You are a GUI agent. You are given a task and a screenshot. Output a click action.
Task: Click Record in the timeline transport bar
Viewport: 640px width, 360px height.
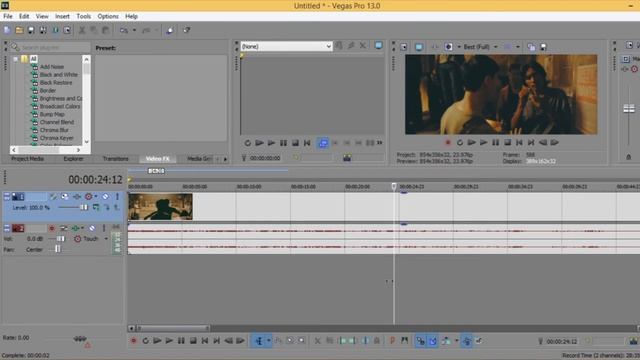[133, 341]
